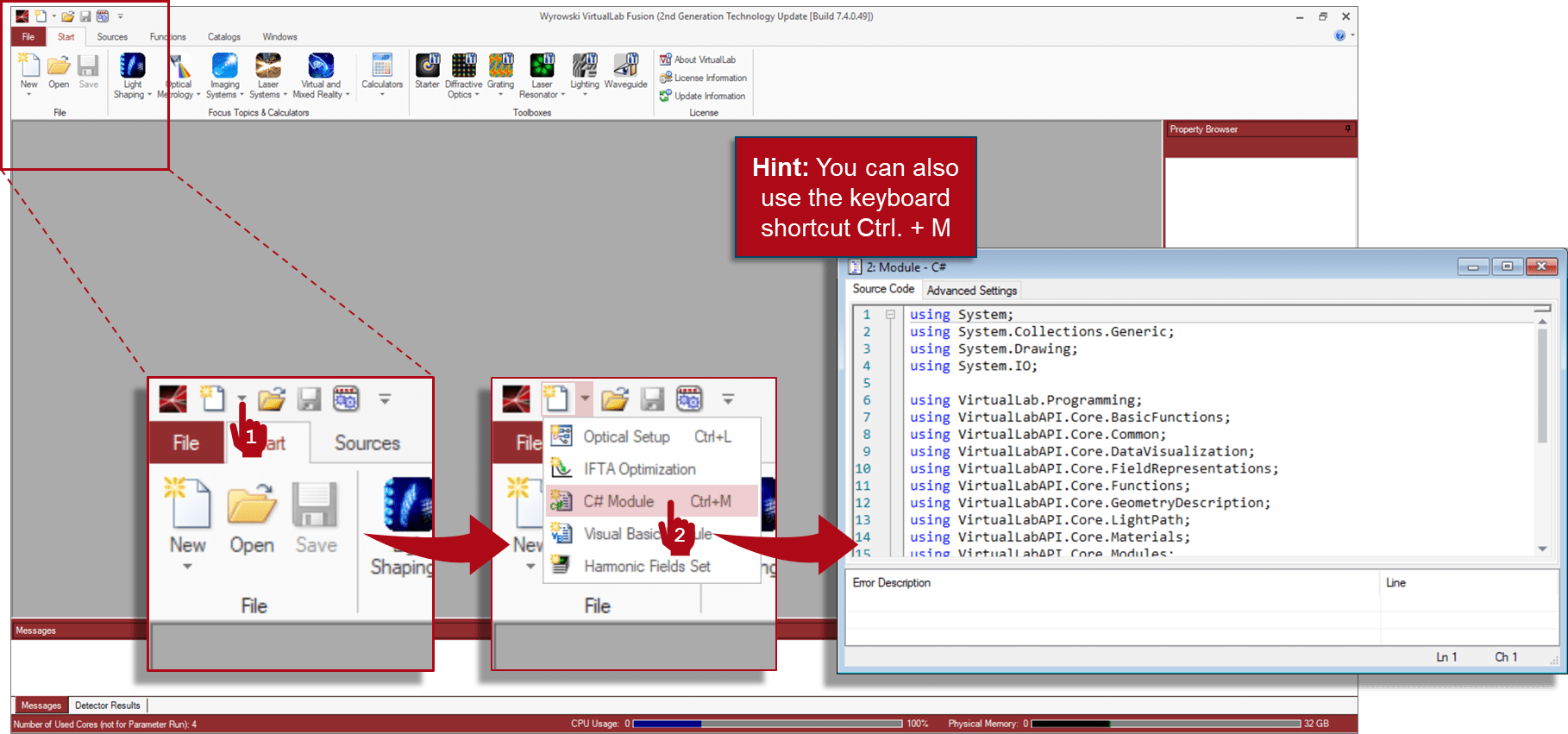
Task: Open Update Information
Action: 702,96
